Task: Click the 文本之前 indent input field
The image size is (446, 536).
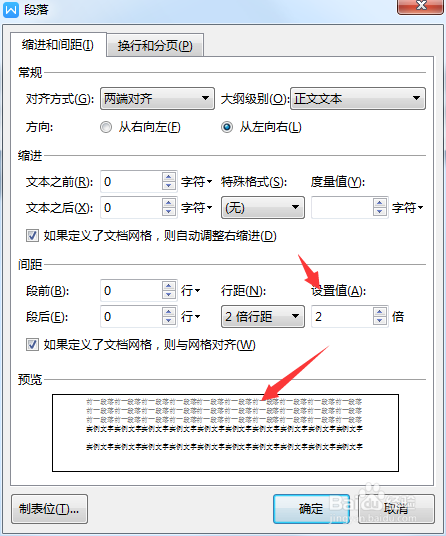Action: click(x=131, y=182)
